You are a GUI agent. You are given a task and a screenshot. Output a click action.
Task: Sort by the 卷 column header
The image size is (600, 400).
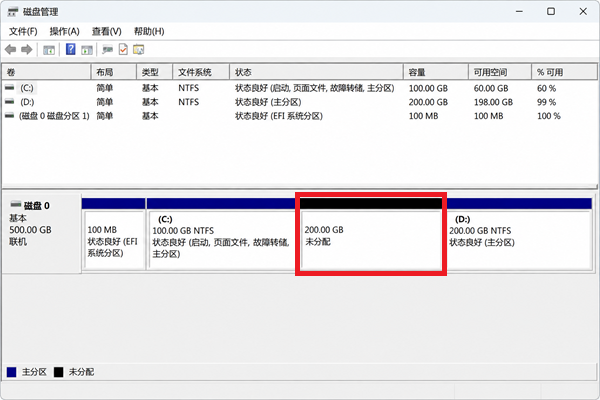pyautogui.click(x=46, y=72)
